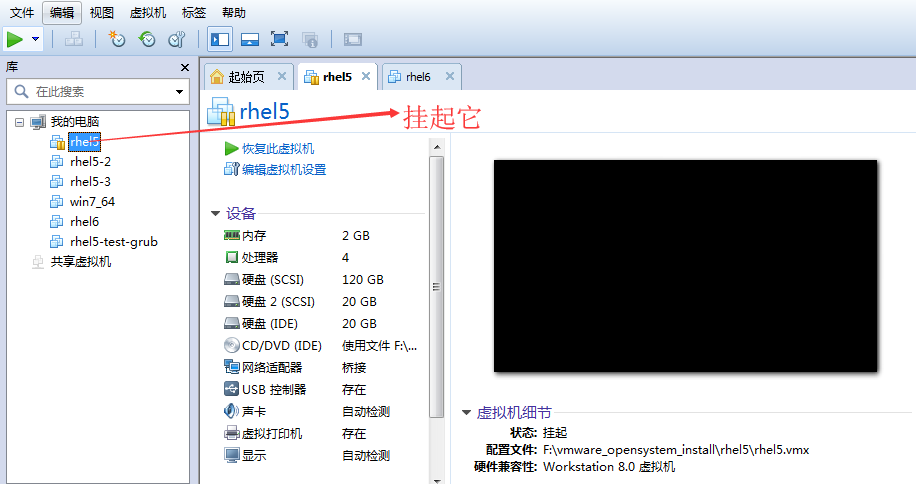Screen dimensions: 916x484
Task: Select rhel5-test-grub in the library tree
Action: (114, 241)
